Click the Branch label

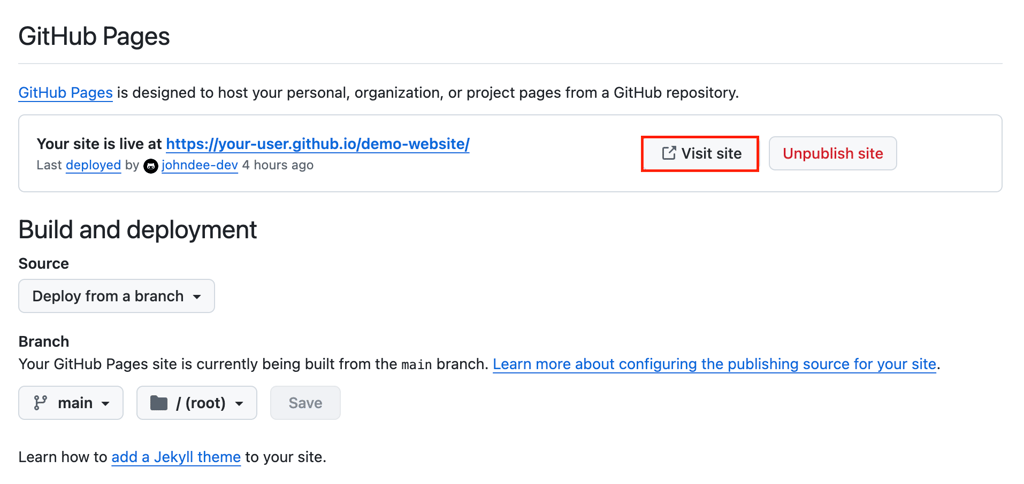(44, 342)
